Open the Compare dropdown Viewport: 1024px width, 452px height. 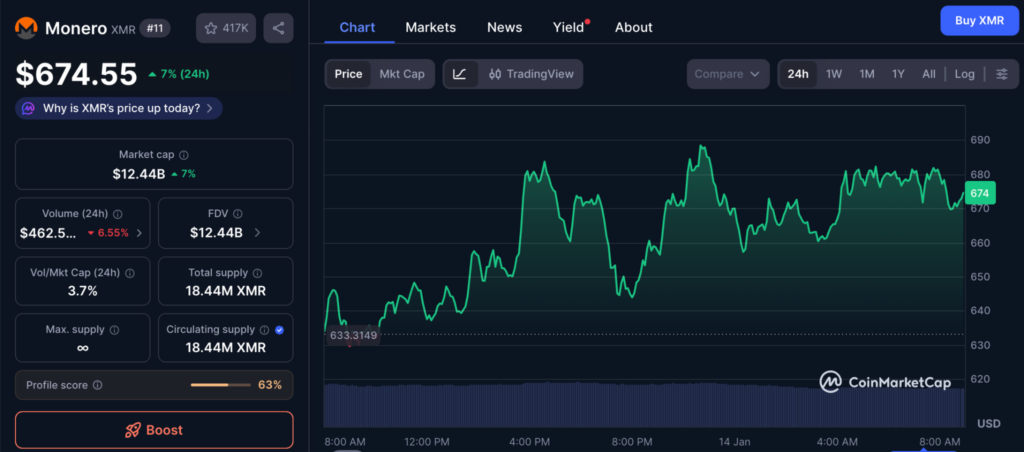point(728,74)
